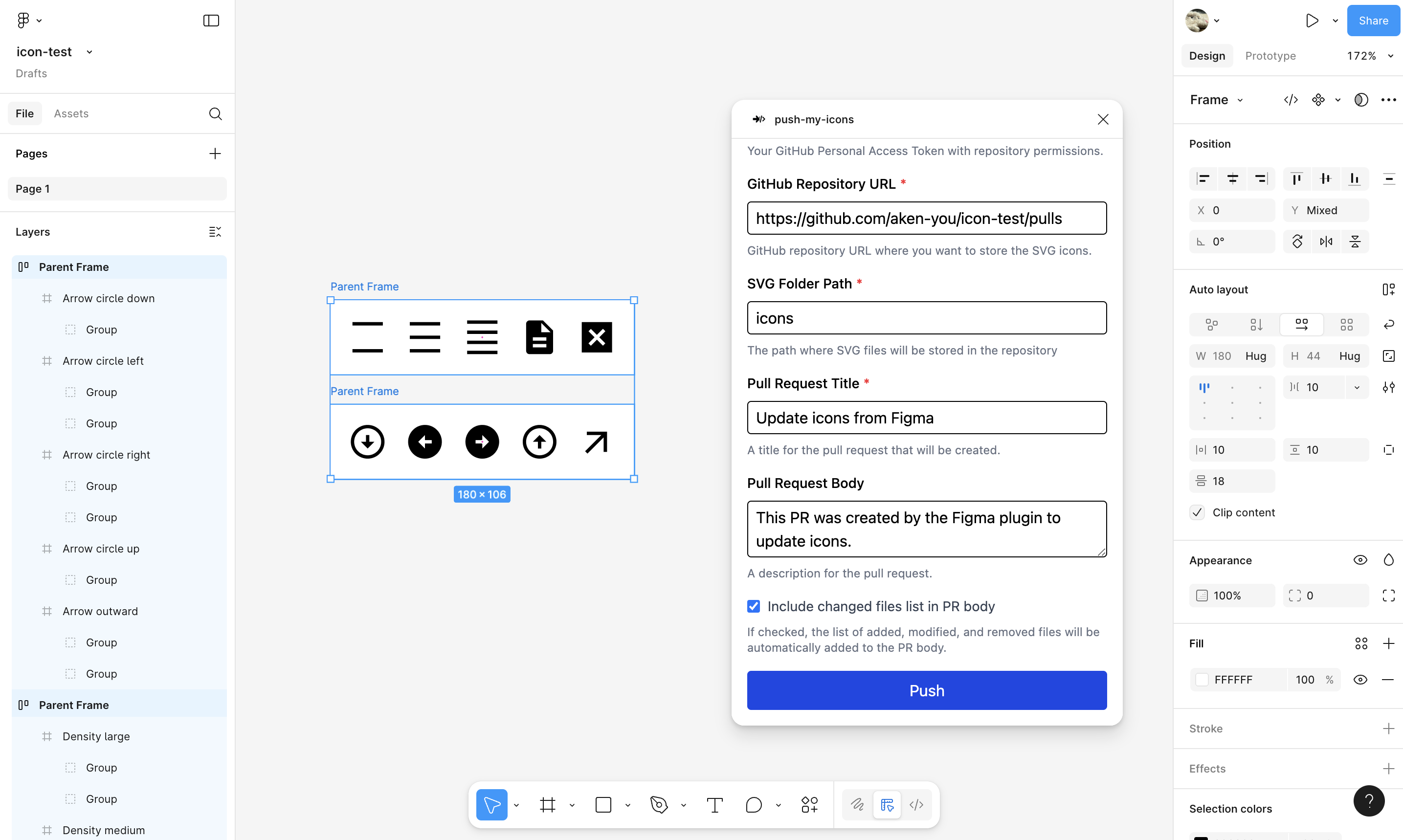Open the zoom 172% dropdown

(1390, 56)
